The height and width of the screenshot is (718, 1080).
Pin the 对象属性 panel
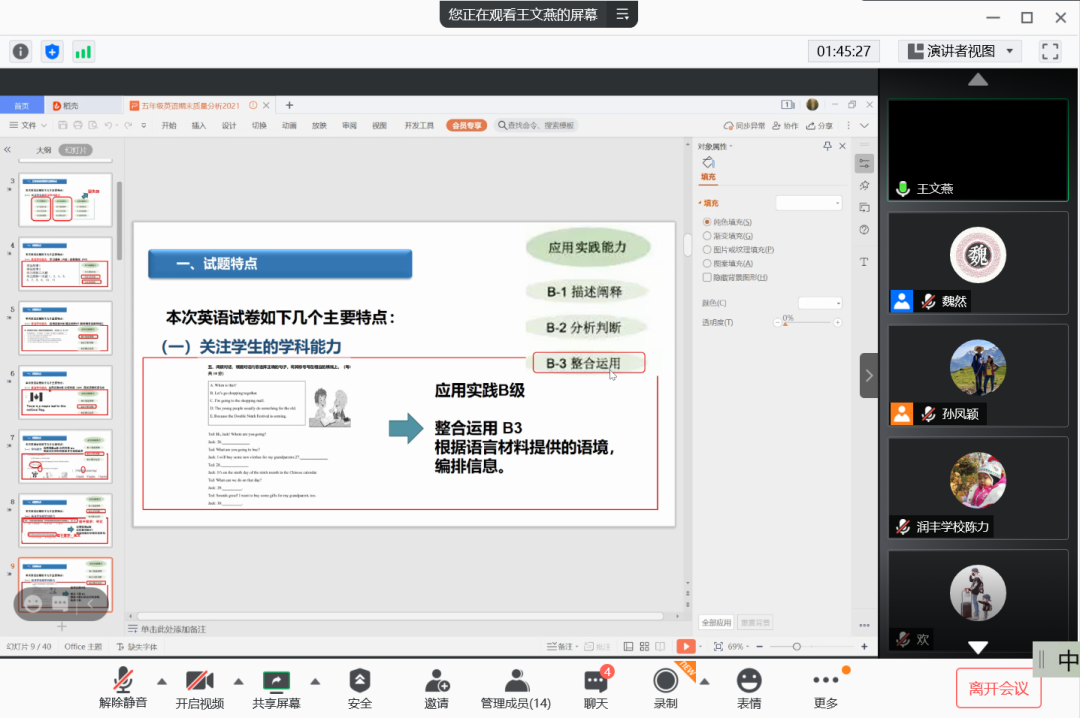[x=827, y=146]
